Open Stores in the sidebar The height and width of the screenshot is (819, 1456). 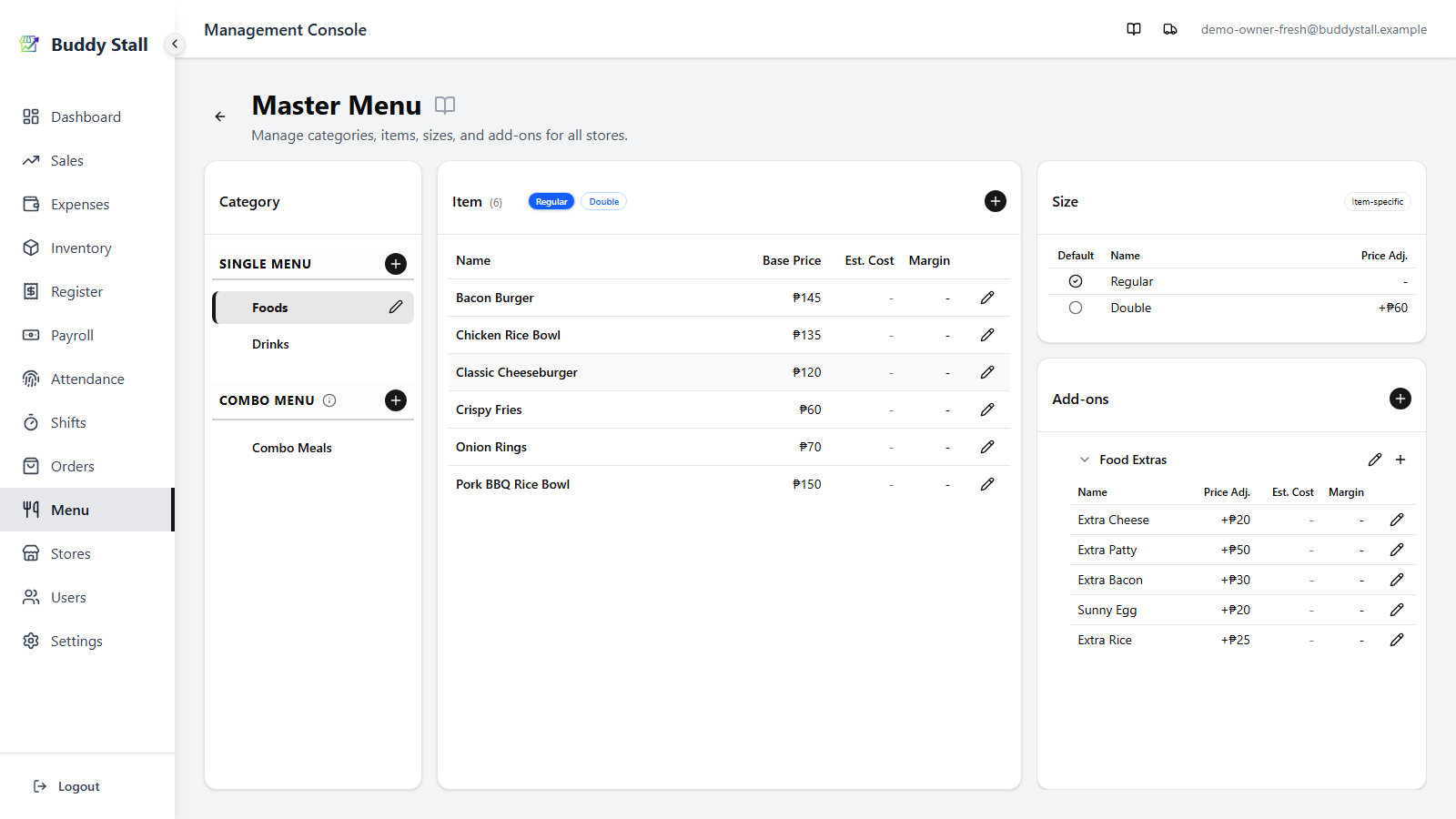[87, 553]
